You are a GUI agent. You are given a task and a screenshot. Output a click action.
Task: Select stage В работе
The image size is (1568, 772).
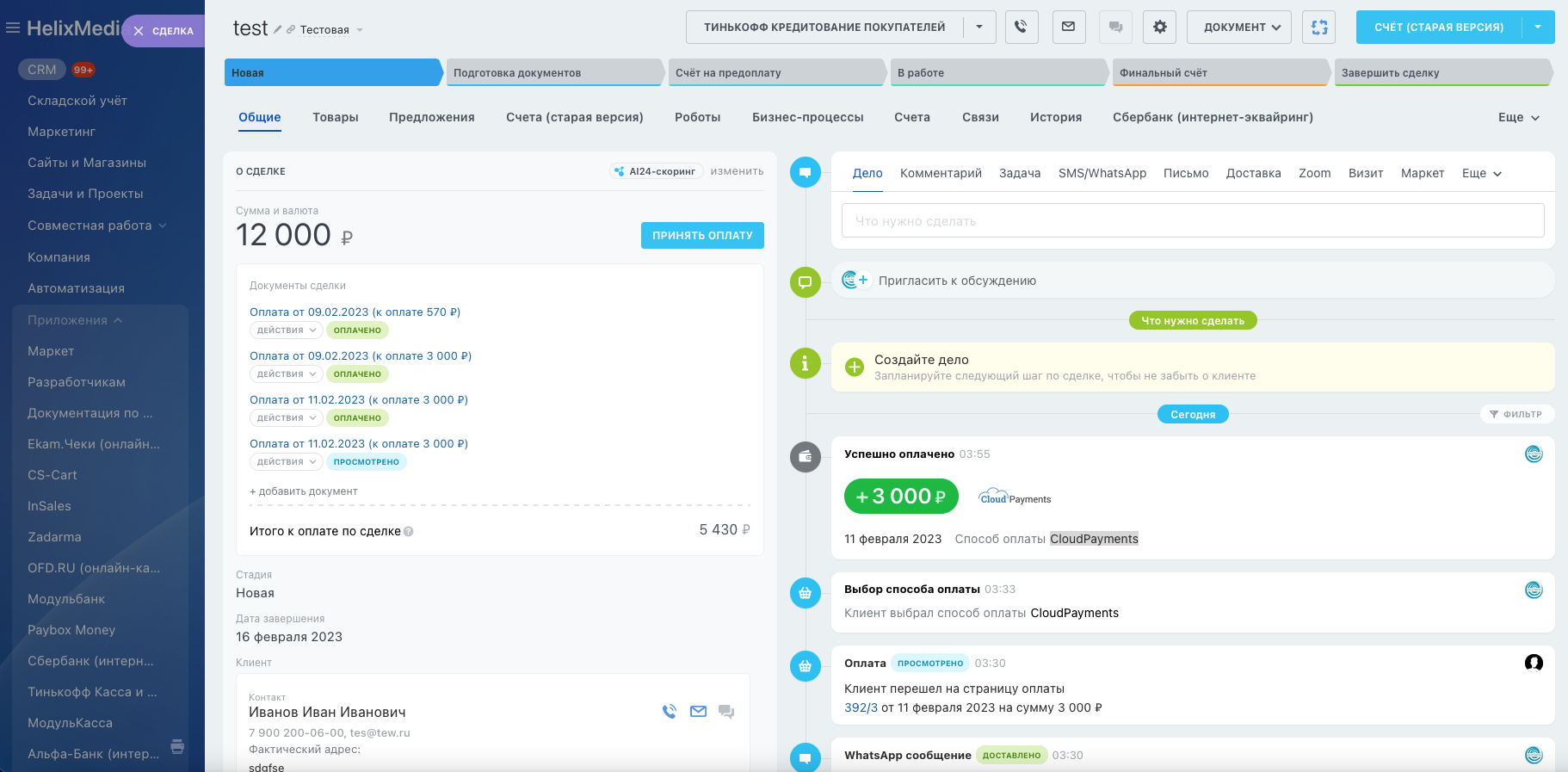[x=999, y=72]
